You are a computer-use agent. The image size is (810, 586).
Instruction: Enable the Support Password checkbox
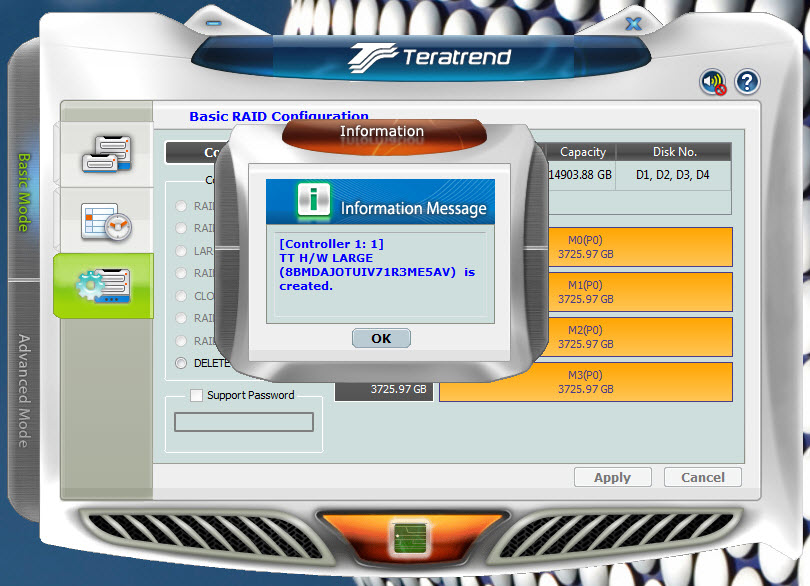tap(196, 395)
